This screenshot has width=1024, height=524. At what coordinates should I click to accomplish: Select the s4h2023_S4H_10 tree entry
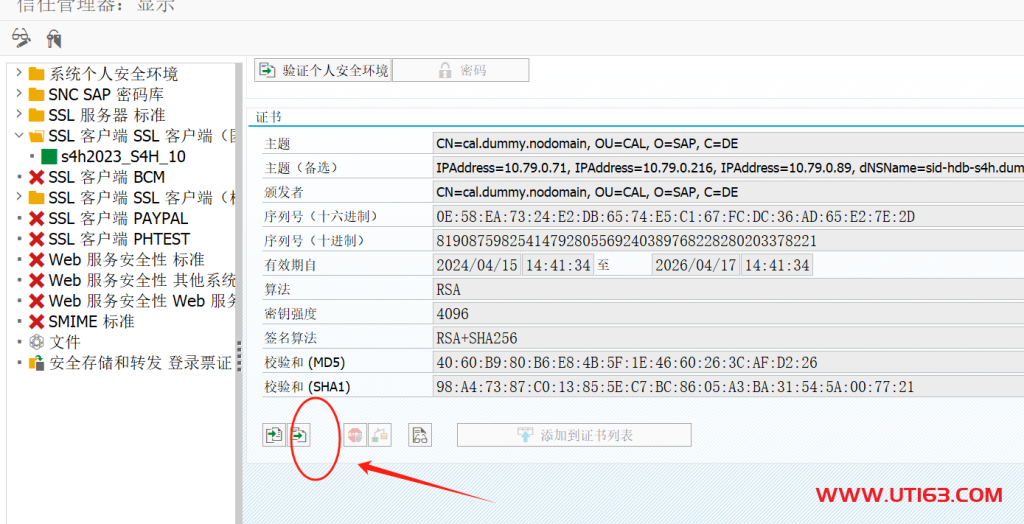pos(123,157)
